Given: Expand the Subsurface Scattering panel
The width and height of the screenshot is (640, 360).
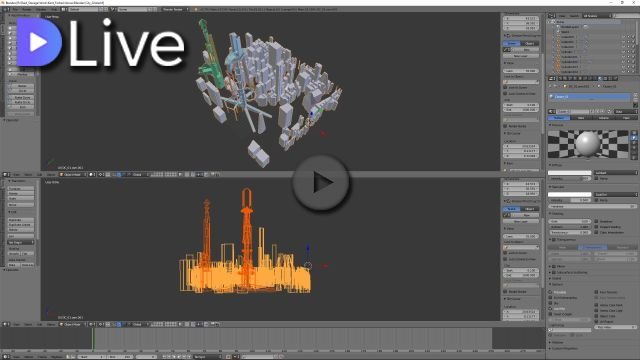Looking at the screenshot, I should coord(549,272).
